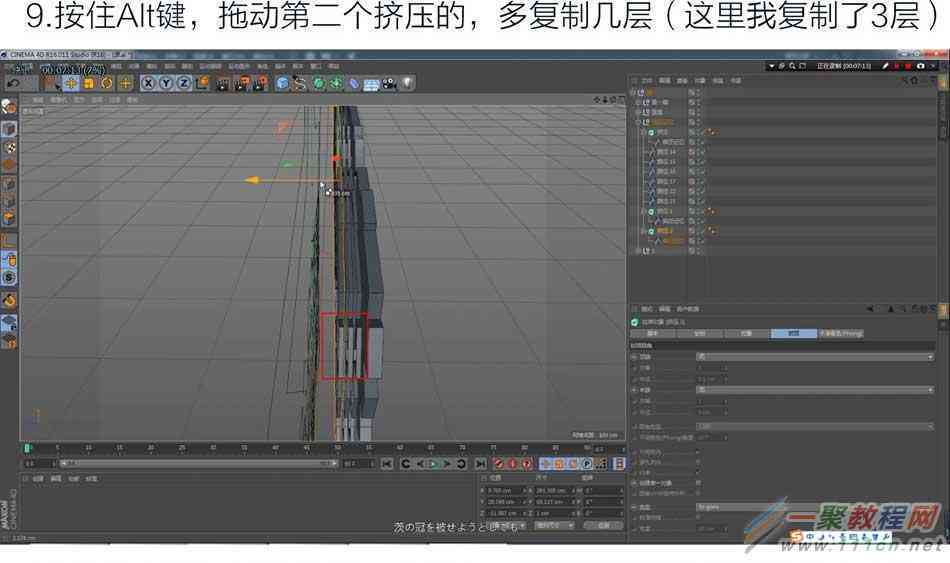Click the Light bulb icon

[x=407, y=84]
